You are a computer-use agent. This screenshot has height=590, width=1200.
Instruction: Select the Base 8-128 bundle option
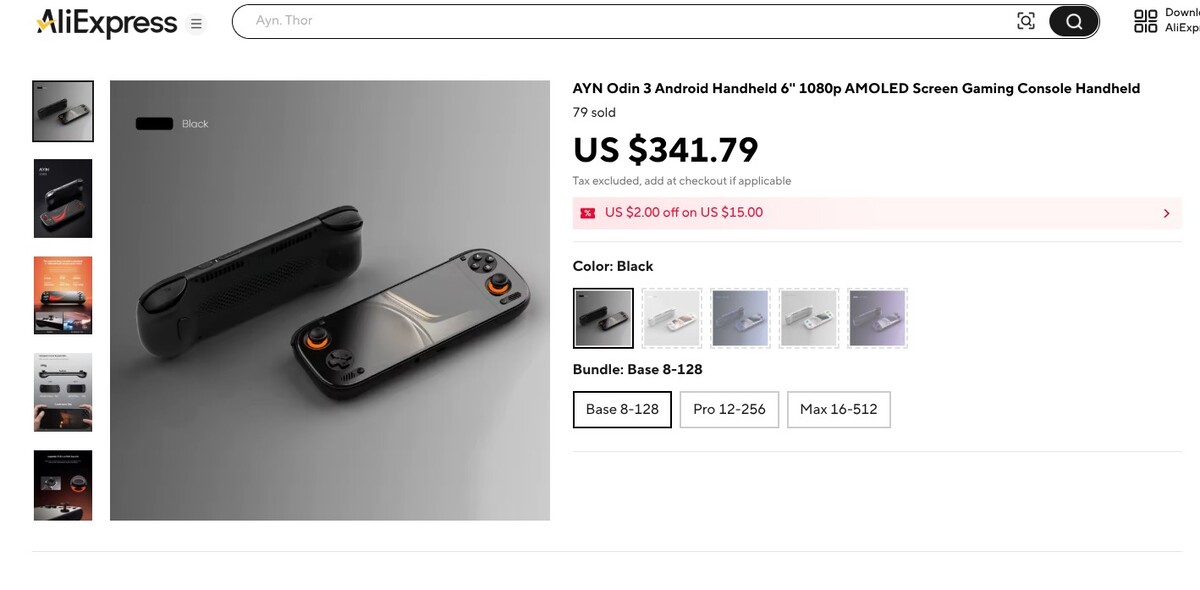pos(622,409)
